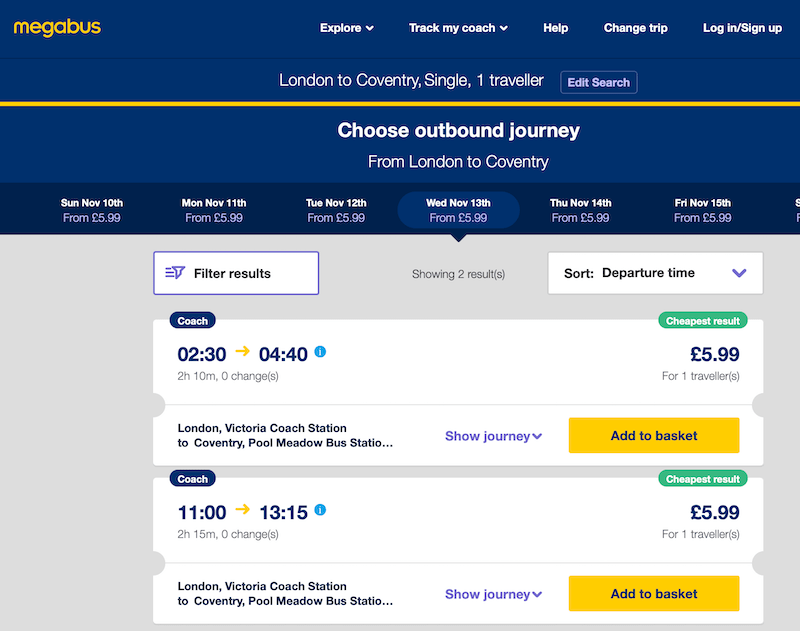Open the Explore dropdown menu
This screenshot has height=631, width=800.
347,28
